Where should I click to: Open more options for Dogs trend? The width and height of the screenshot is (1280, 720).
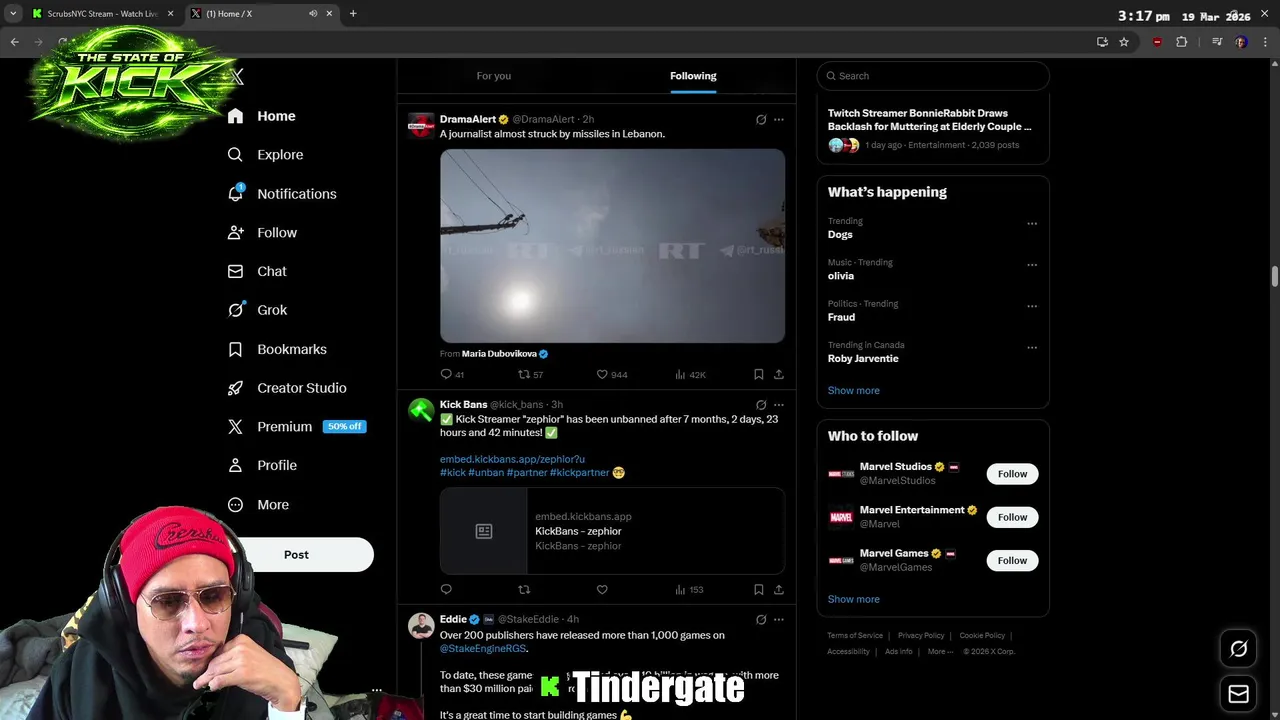pos(1032,224)
